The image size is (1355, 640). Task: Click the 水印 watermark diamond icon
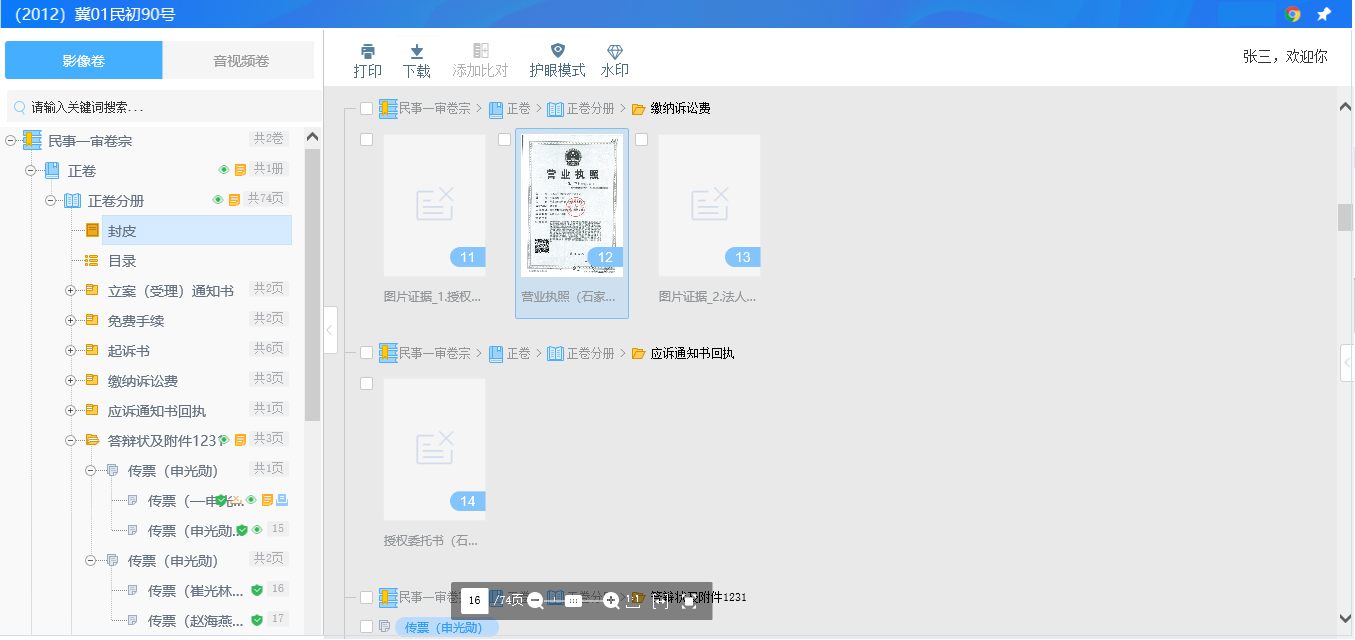(615, 51)
